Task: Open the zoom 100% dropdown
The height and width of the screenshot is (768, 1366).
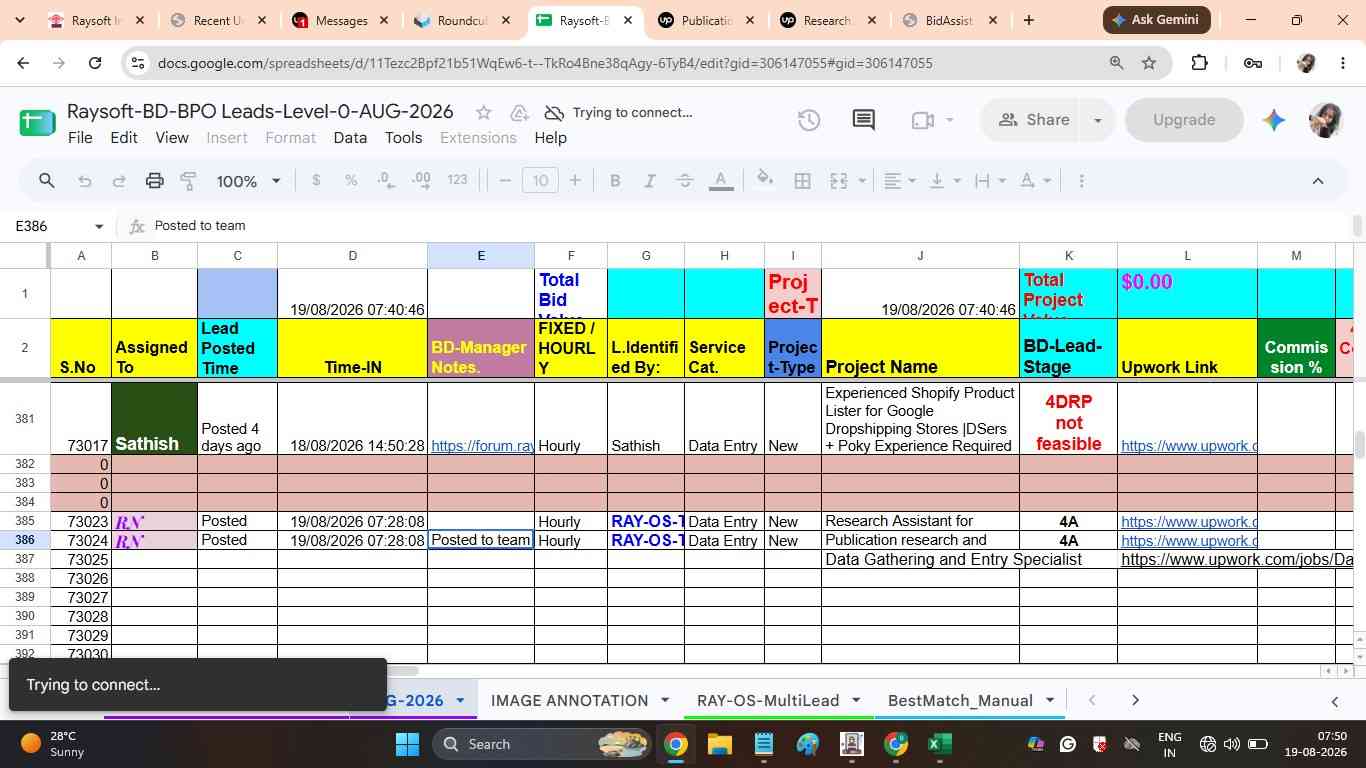Action: point(249,181)
